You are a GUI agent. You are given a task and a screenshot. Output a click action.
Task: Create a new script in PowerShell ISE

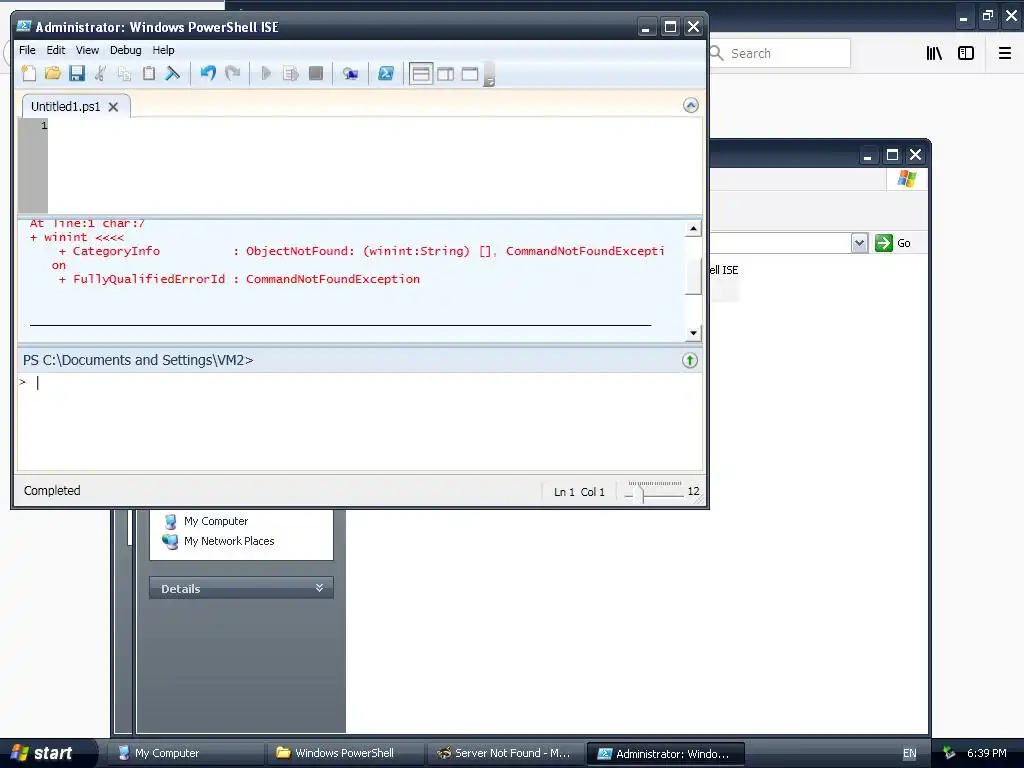coord(29,74)
